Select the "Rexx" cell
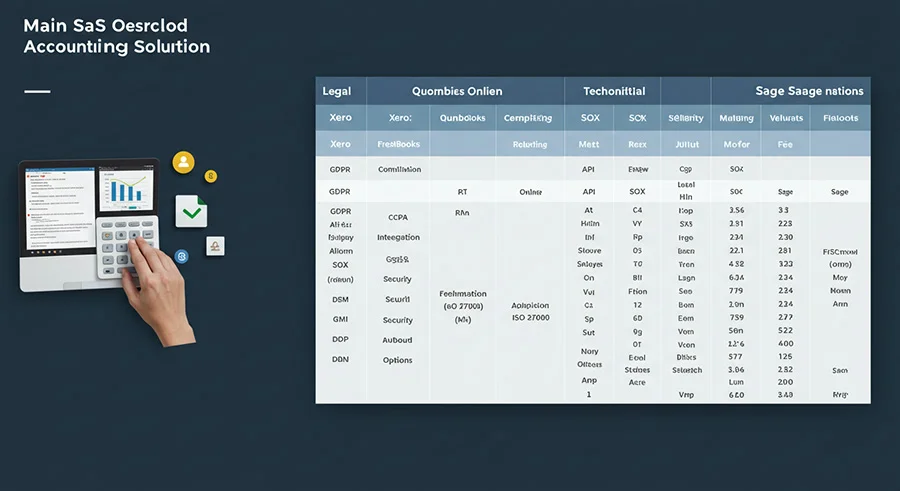Screen dimensions: 900x491 tap(637, 145)
